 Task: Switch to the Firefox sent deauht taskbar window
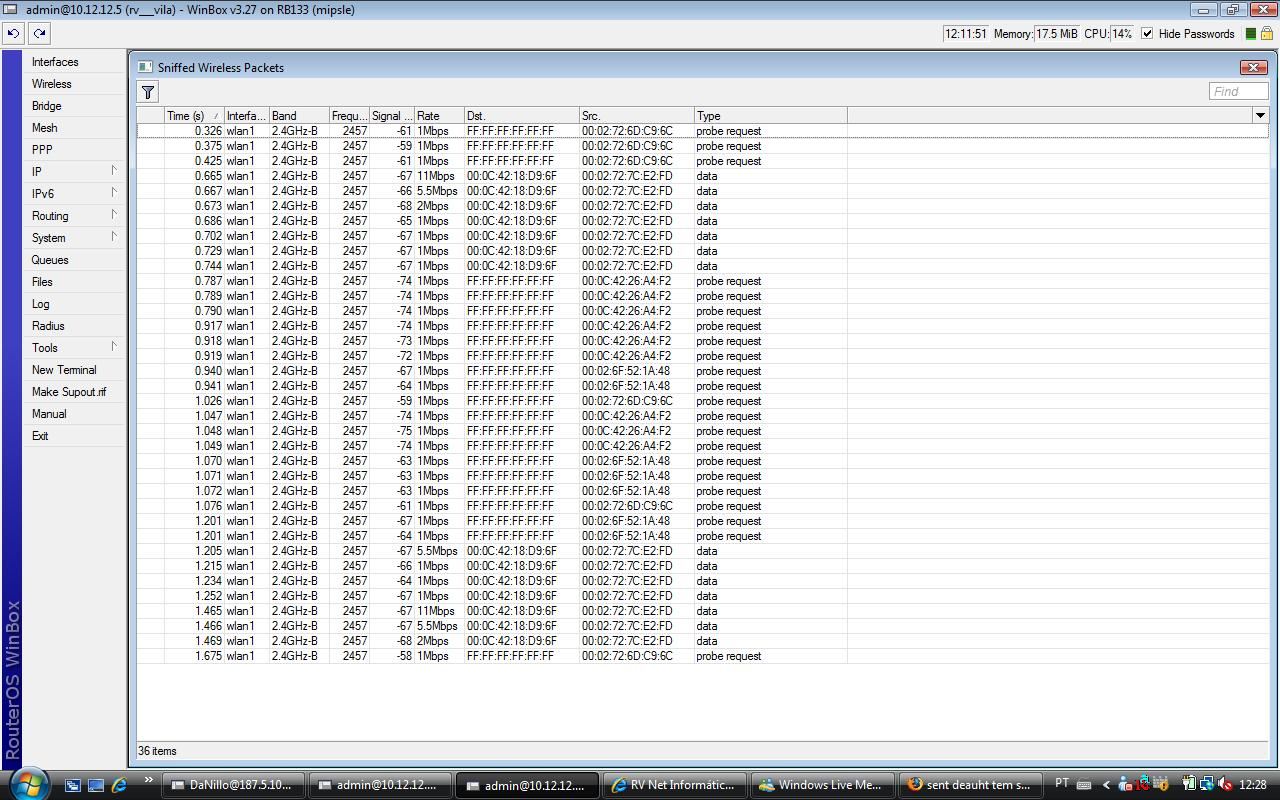970,785
